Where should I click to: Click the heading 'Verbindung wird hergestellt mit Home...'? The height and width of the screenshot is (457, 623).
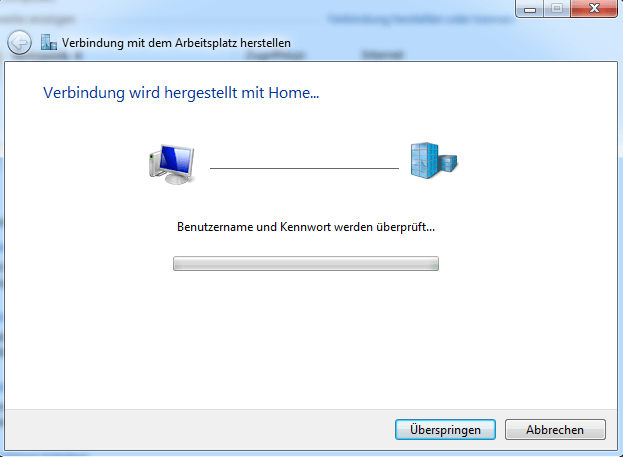[181, 93]
